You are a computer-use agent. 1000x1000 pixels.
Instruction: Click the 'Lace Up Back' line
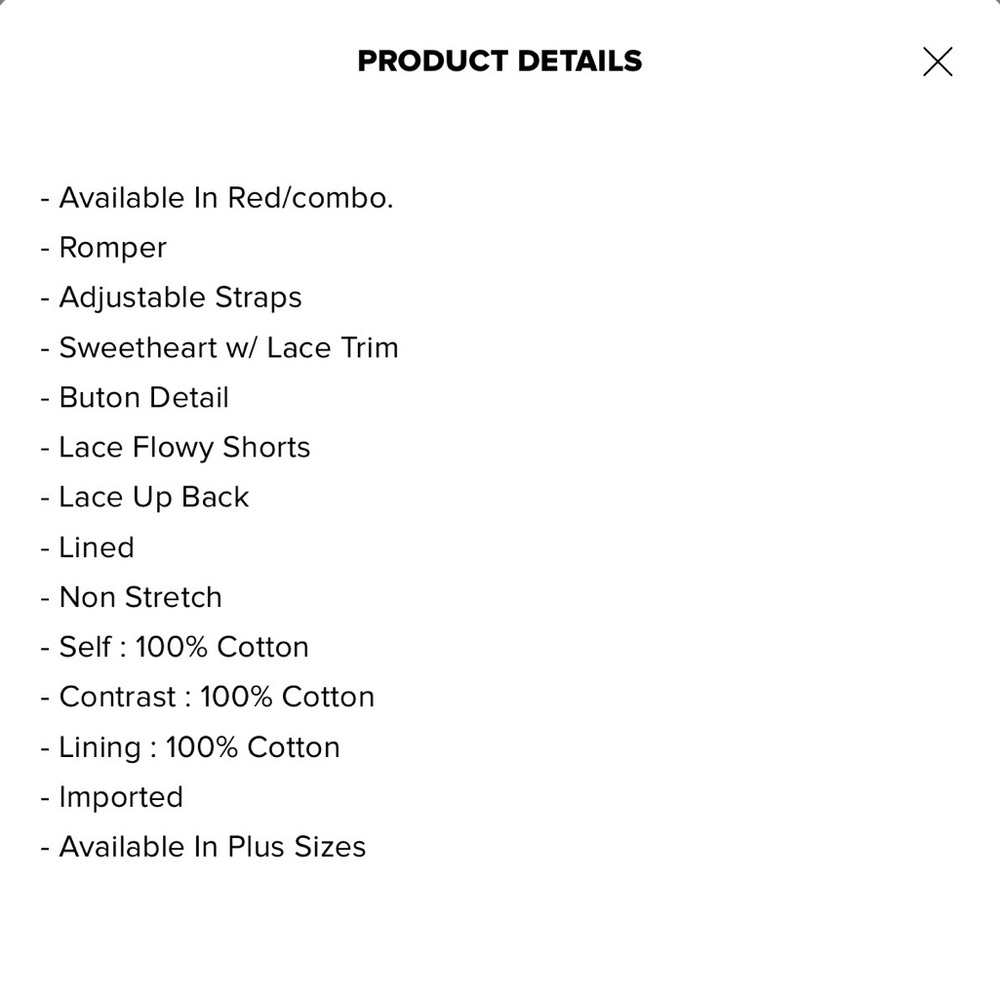pyautogui.click(x=153, y=497)
